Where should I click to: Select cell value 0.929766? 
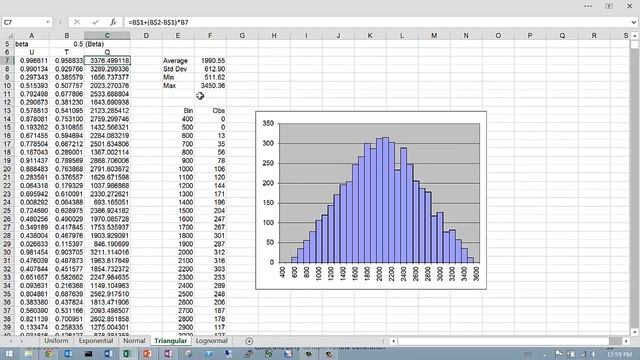(x=67, y=69)
